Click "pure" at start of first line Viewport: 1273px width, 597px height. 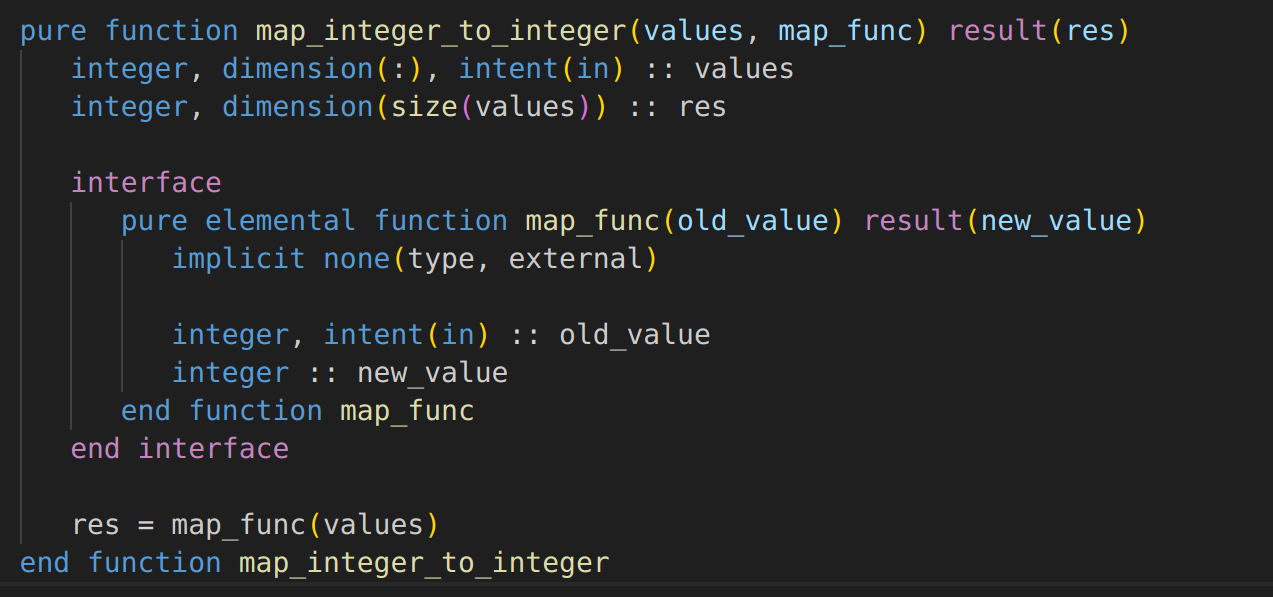(x=54, y=31)
